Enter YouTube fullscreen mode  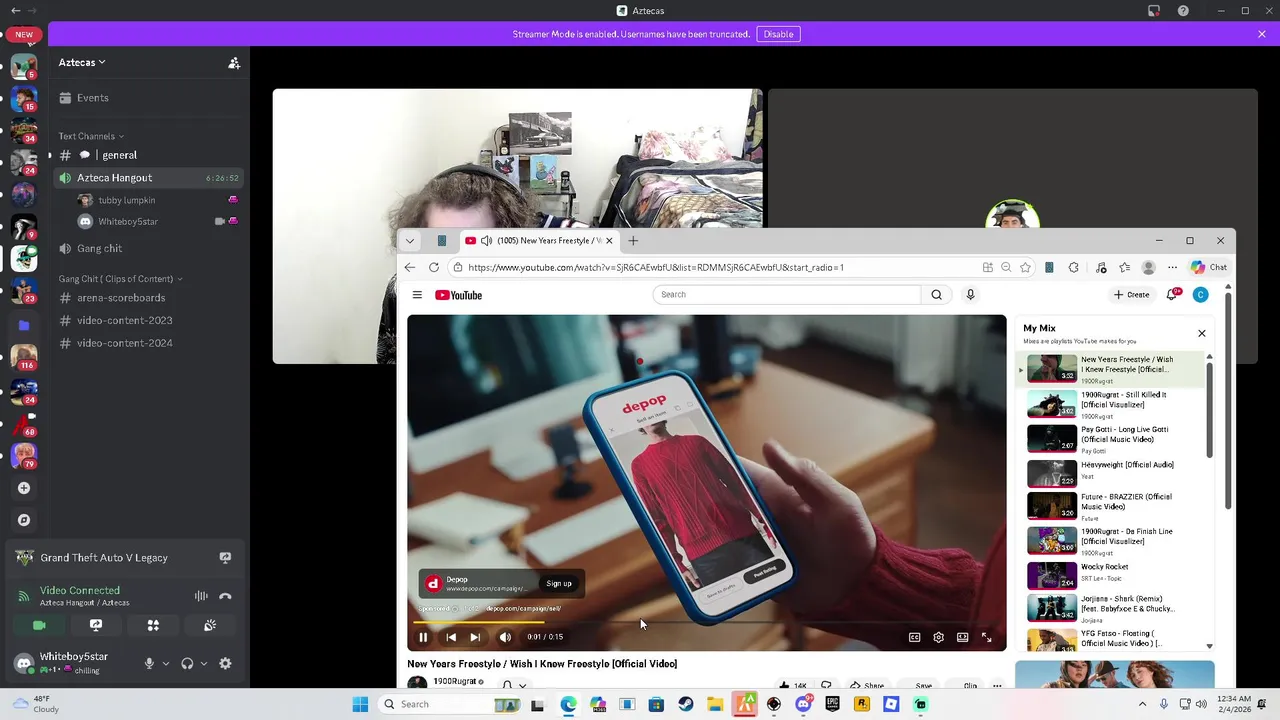[986, 637]
